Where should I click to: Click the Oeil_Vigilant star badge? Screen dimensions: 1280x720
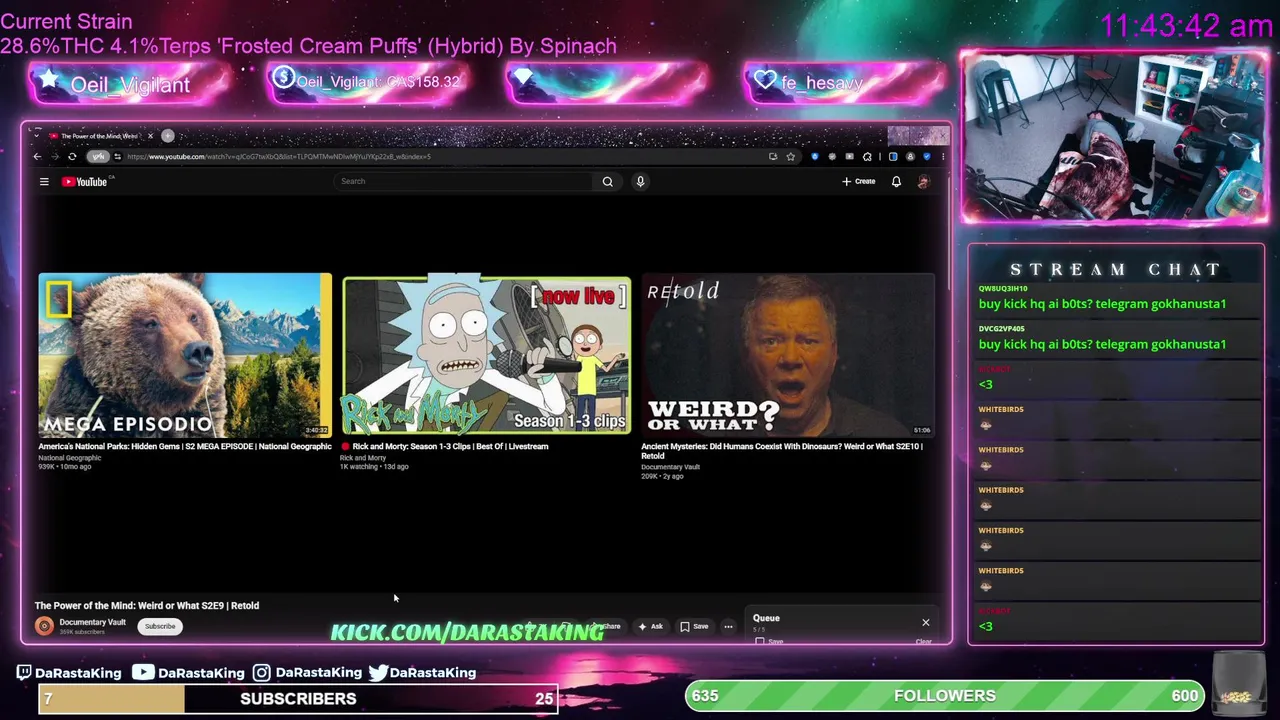128,84
